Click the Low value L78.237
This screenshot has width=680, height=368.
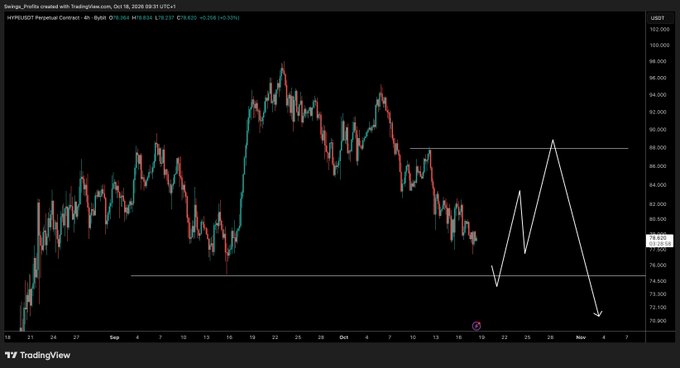tap(164, 18)
